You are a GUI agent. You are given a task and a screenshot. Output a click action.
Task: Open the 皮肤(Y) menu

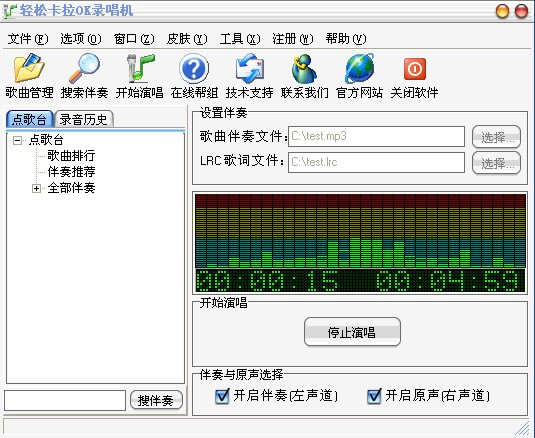(187, 39)
